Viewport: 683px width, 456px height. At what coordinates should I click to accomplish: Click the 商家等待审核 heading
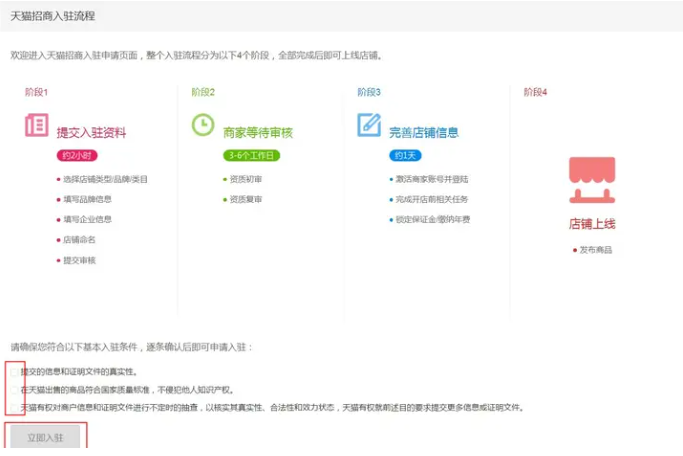pyautogui.click(x=258, y=133)
